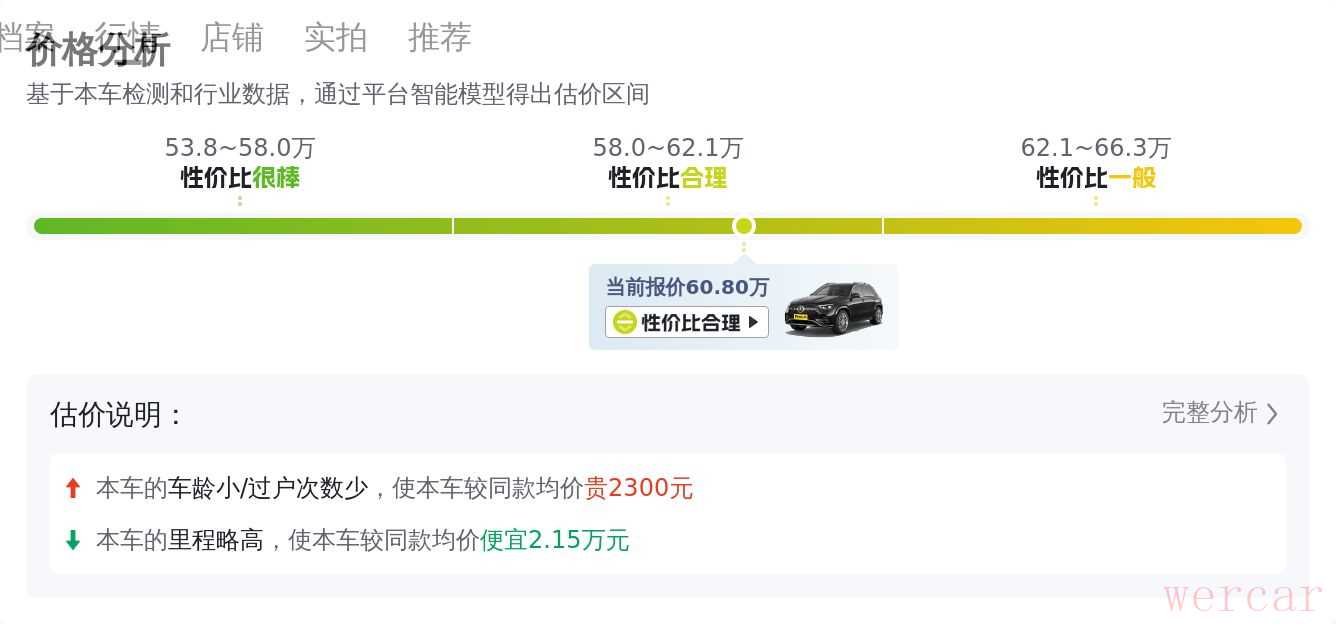Switch to the 实拍 tab
Screen dimensions: 1336x624
click(336, 38)
